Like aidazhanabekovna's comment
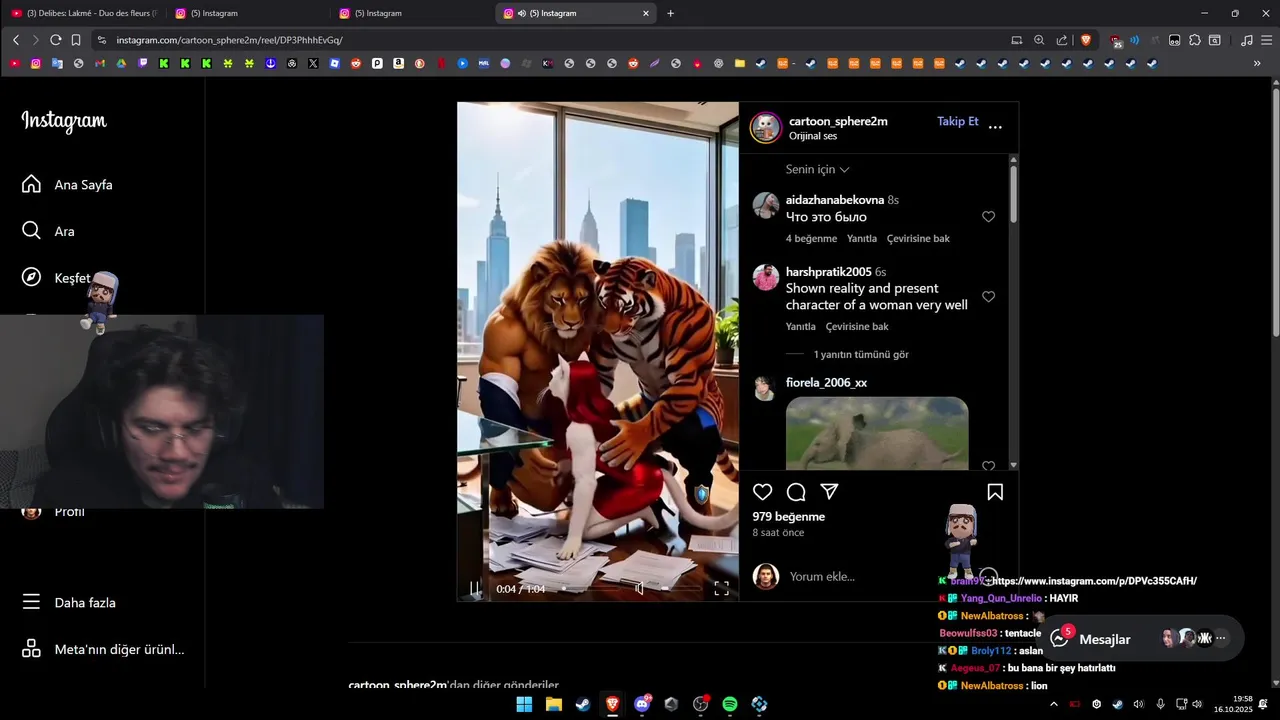The width and height of the screenshot is (1280, 720). coord(988,217)
